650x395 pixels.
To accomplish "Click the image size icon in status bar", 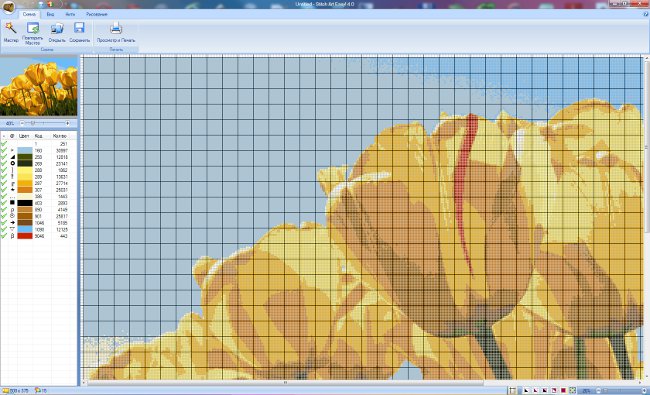I will click(5, 390).
